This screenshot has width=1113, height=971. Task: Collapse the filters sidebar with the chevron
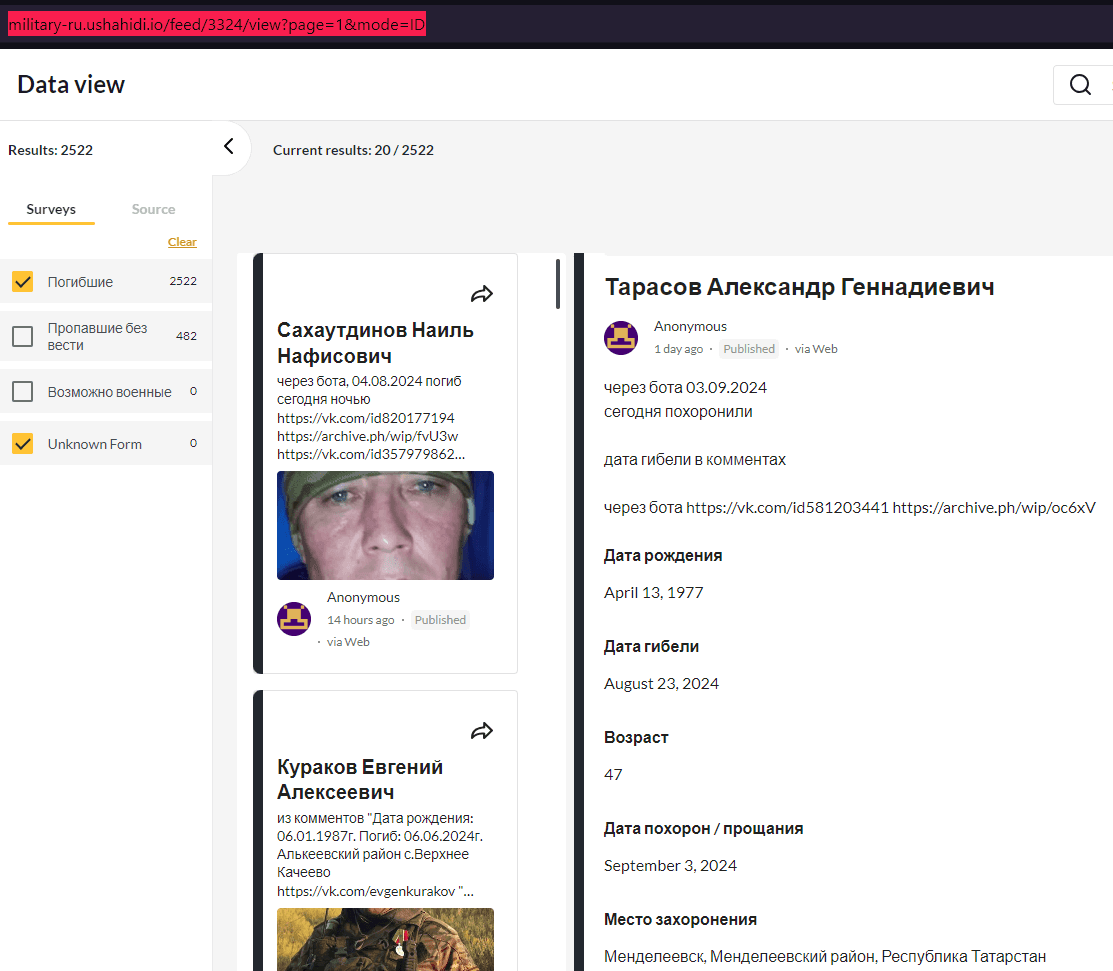tap(228, 147)
